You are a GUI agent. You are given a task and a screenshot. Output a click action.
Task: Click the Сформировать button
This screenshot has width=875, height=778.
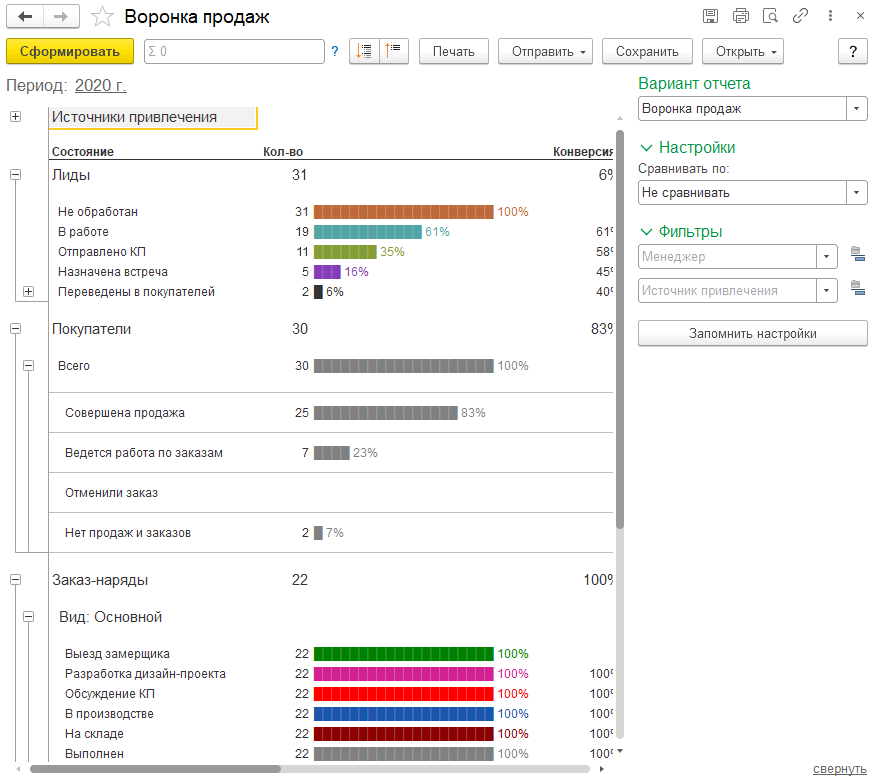tap(70, 51)
